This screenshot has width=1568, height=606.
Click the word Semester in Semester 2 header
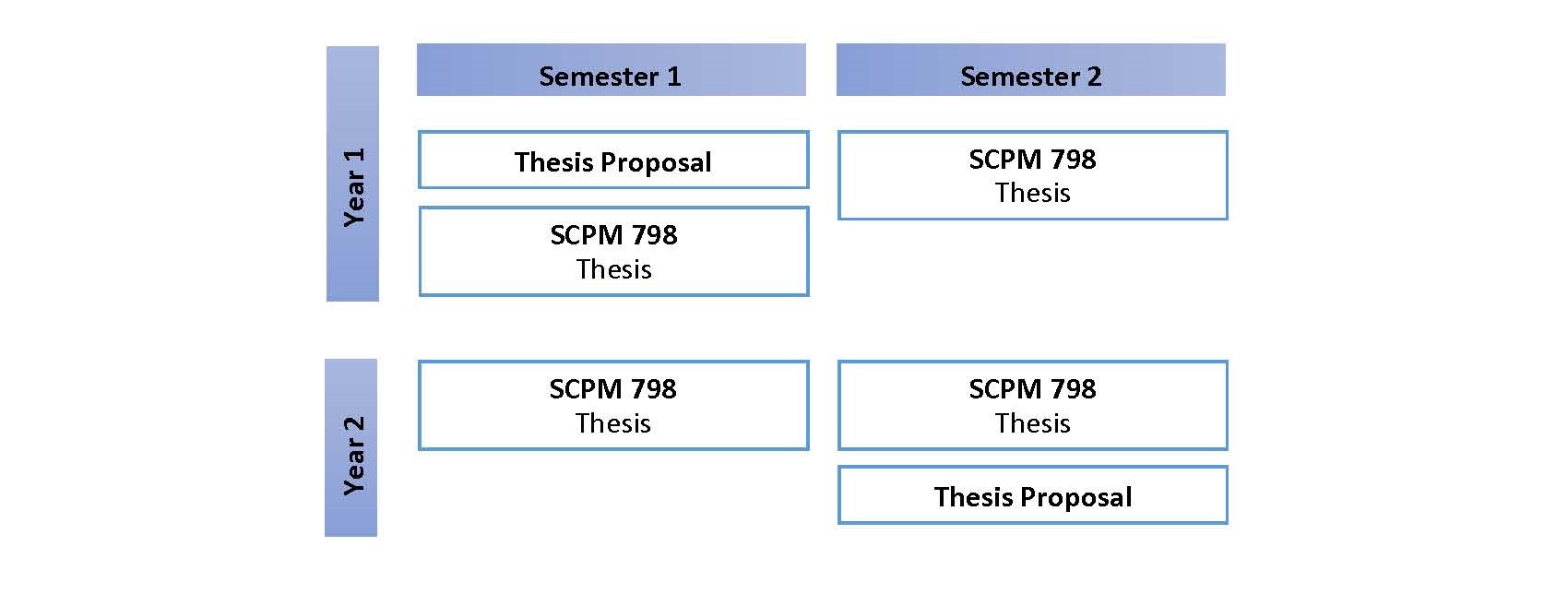[1019, 77]
